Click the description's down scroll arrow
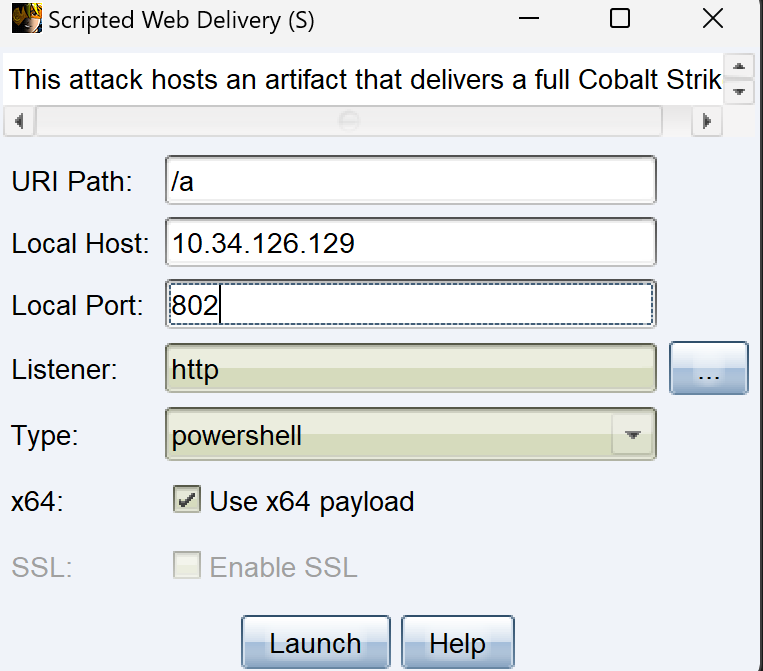763x671 pixels. click(739, 91)
